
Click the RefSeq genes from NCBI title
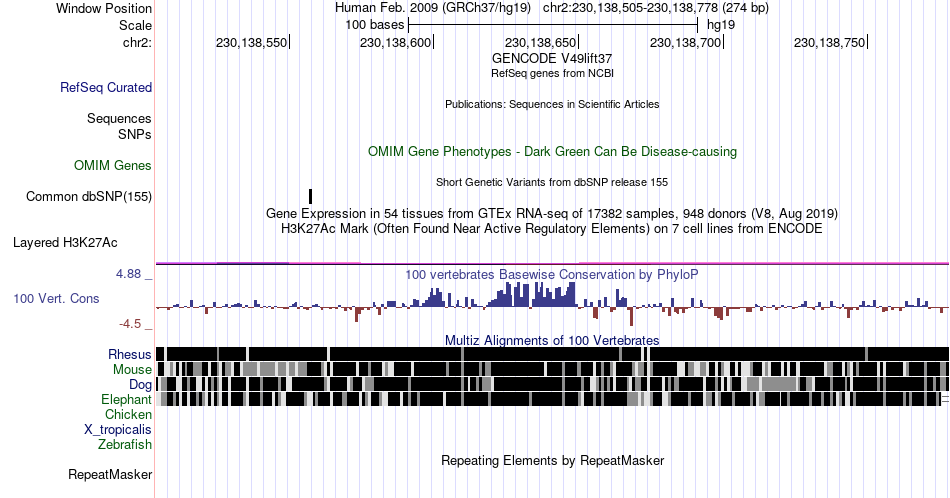552,73
